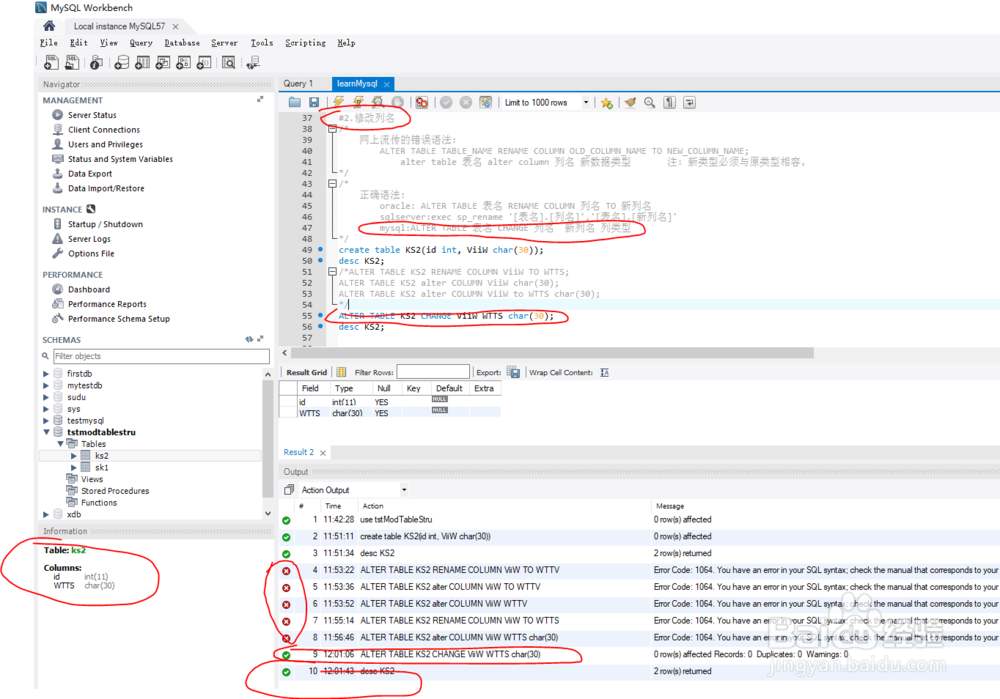Toggle Wrap Cell Content icon

pyautogui.click(x=605, y=372)
